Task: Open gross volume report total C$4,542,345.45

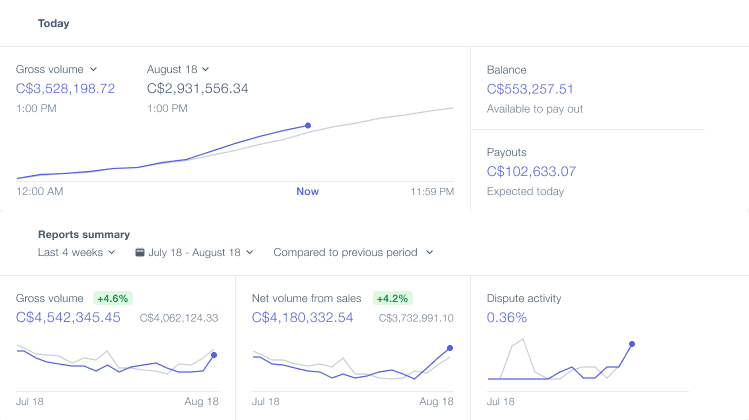Action: 68,318
